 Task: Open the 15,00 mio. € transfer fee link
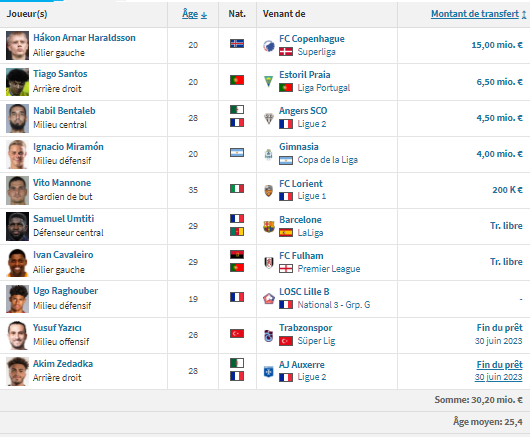[497, 45]
